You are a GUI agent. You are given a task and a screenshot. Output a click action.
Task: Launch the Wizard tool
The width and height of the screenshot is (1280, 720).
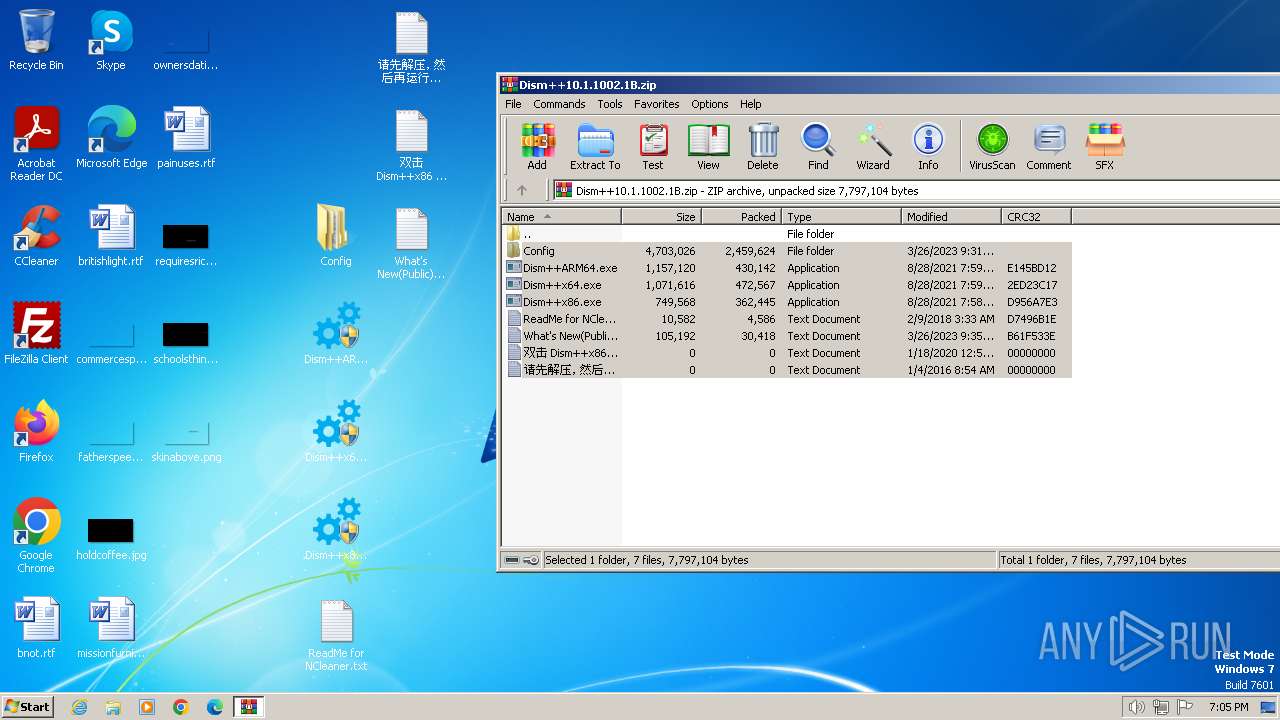tap(873, 146)
